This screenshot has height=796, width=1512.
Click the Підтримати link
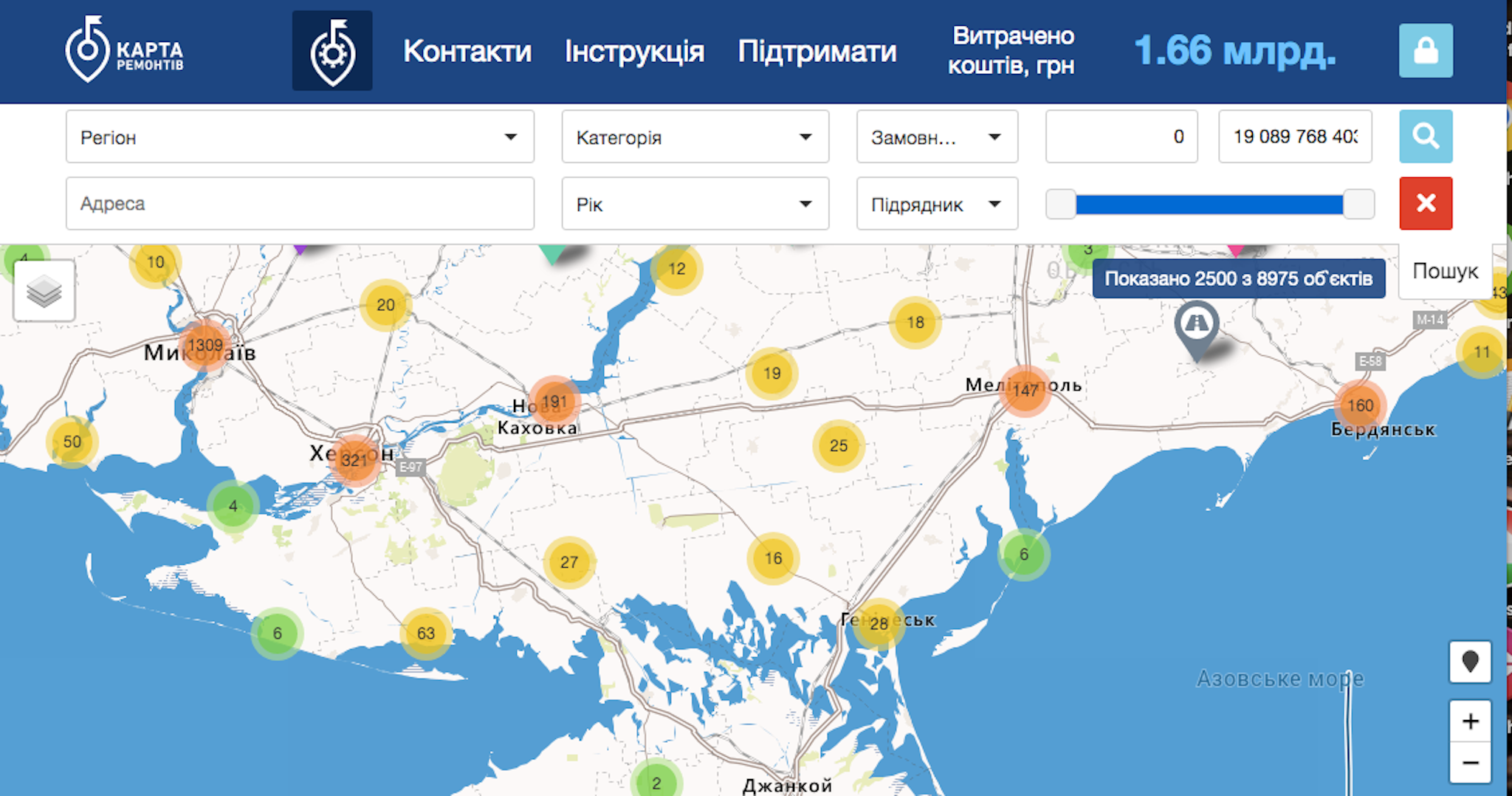tap(817, 52)
